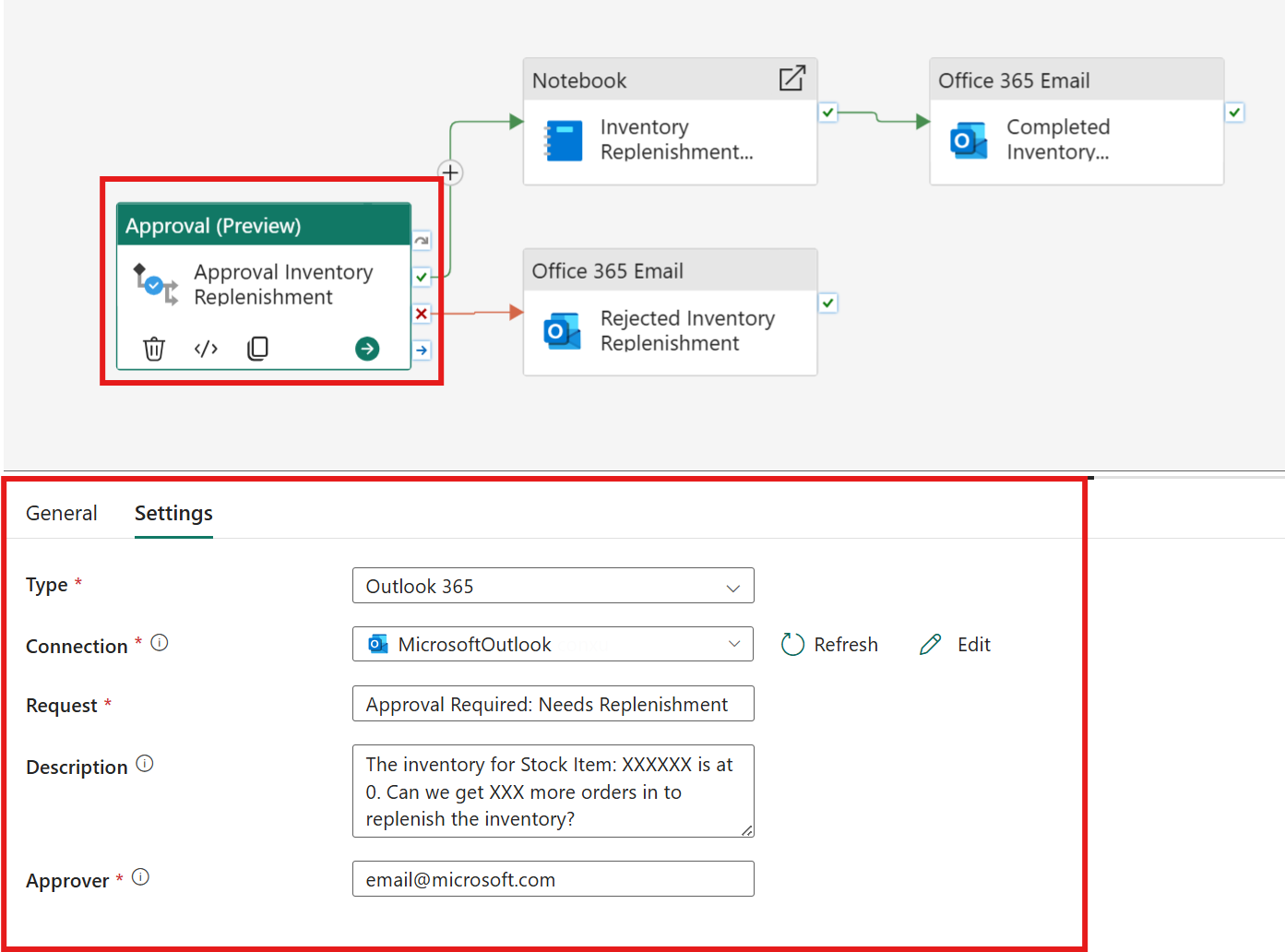Image resolution: width=1285 pixels, height=952 pixels.
Task: Switch to the Settings tab
Action: [x=173, y=513]
